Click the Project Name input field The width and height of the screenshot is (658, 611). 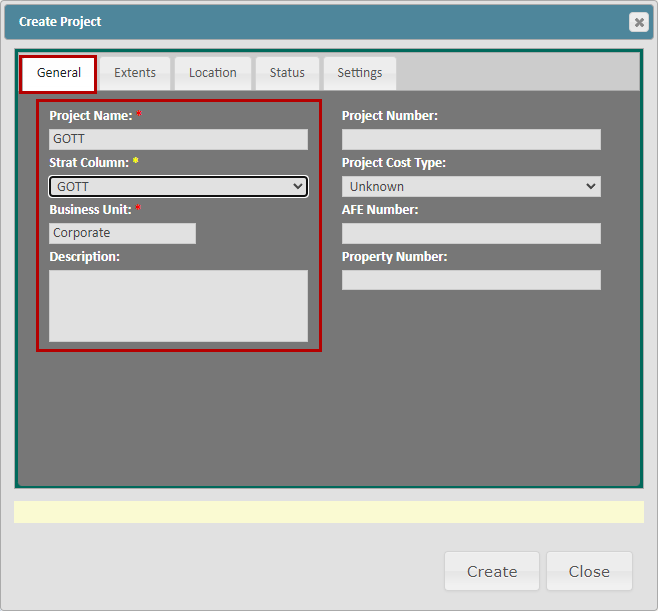pos(178,139)
